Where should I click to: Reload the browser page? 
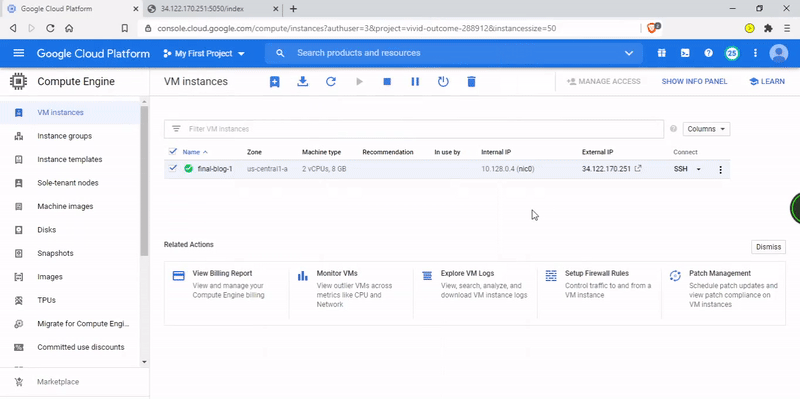[x=50, y=29]
